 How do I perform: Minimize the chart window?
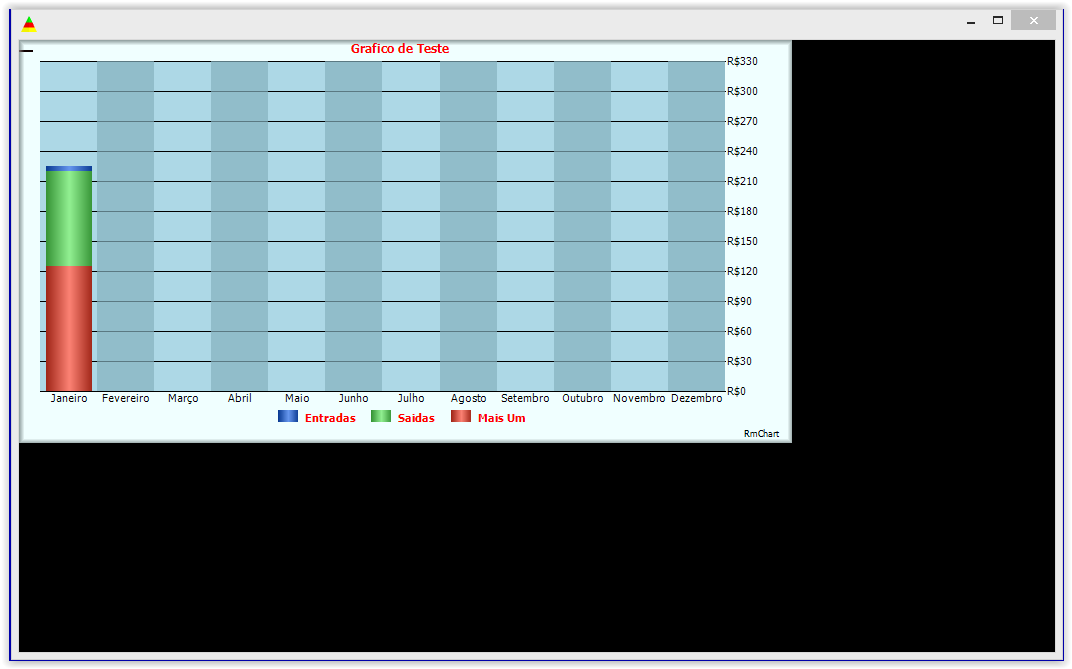click(971, 22)
